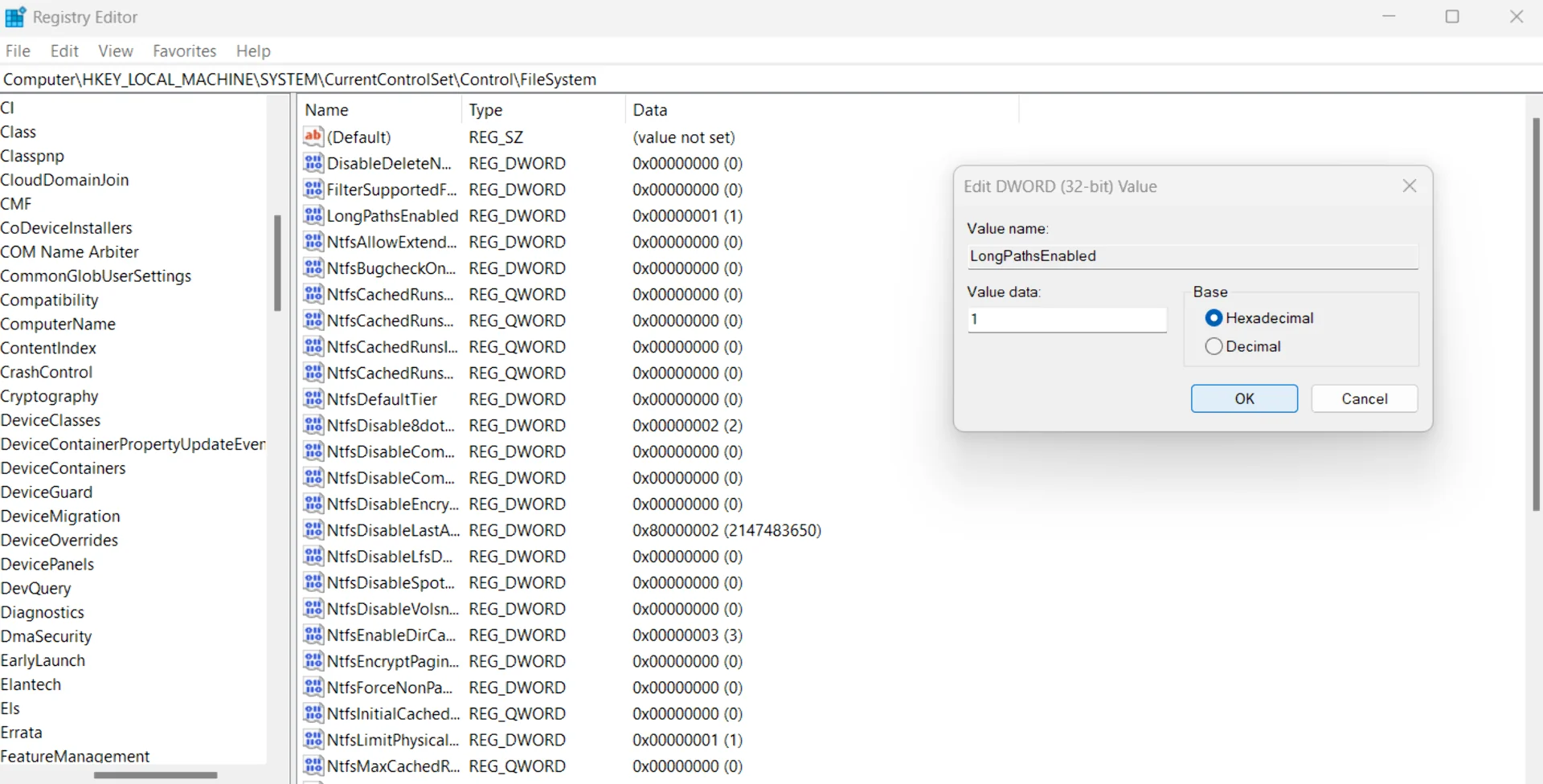Close the Edit DWORD dialog
Screen dimensions: 1543x784
click(1409, 186)
